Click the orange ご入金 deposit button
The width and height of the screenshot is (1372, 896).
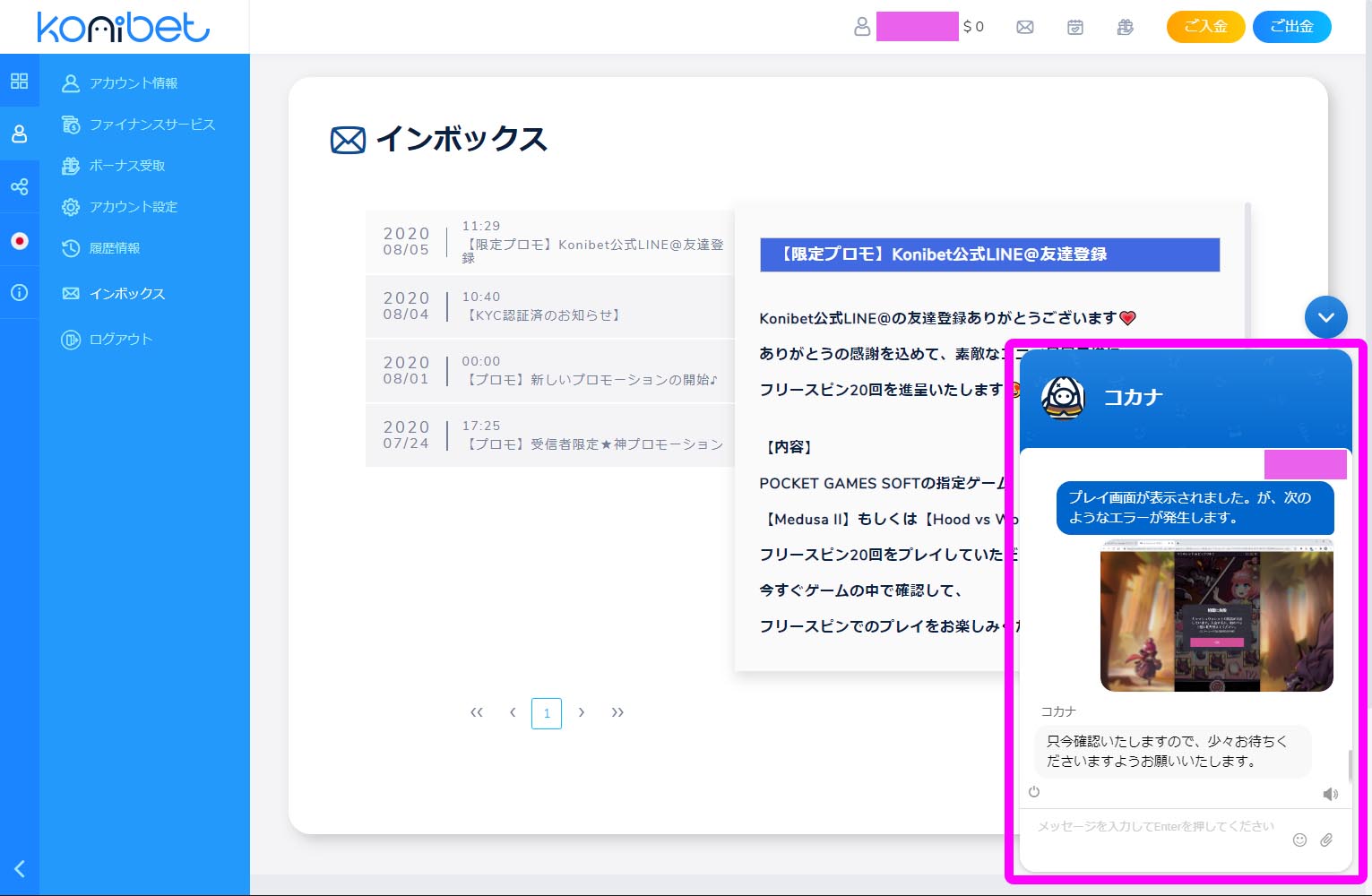pyautogui.click(x=1205, y=27)
